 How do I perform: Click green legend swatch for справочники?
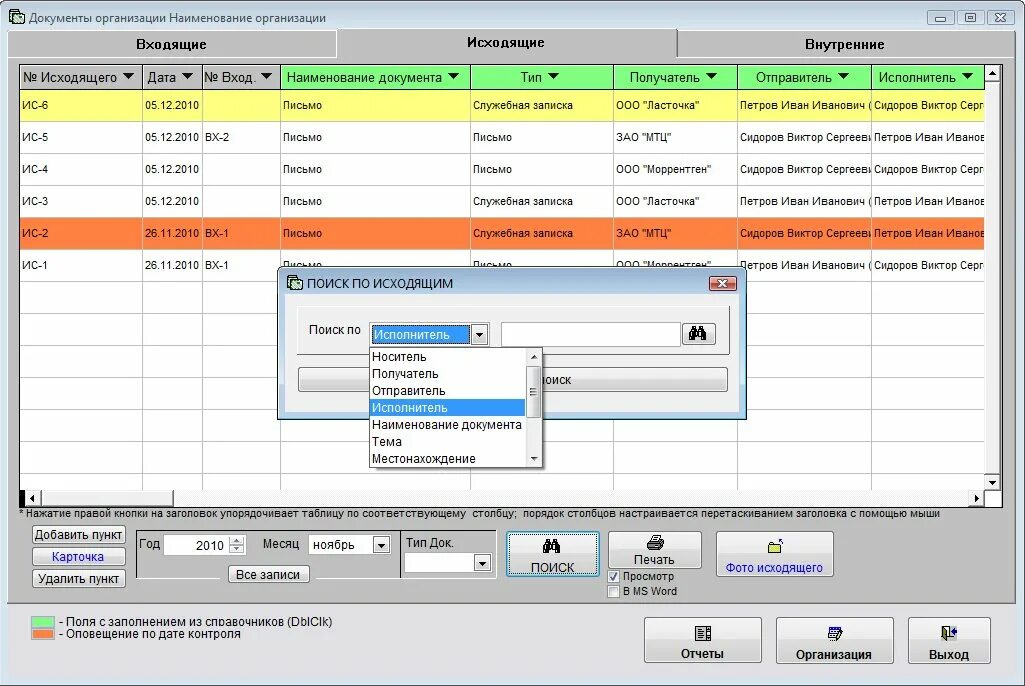tap(42, 621)
